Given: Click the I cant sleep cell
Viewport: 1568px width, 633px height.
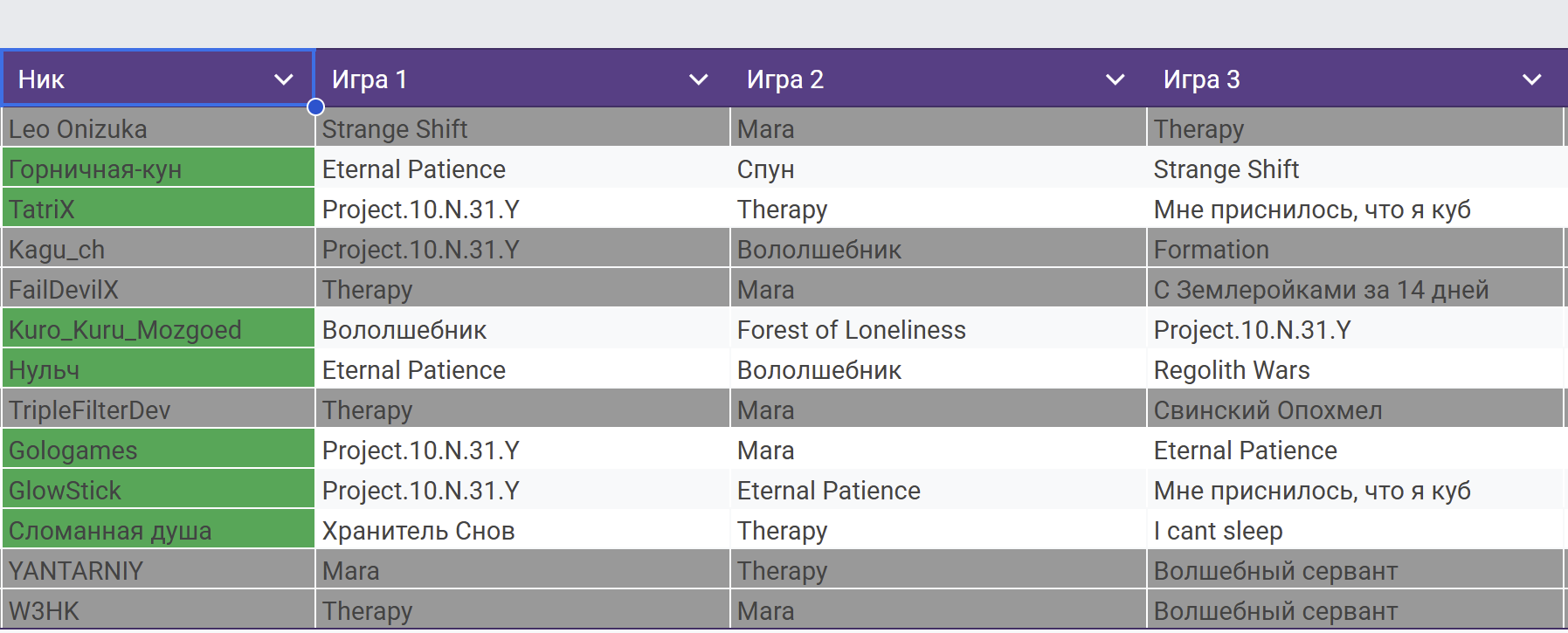Looking at the screenshot, I should (x=1354, y=531).
